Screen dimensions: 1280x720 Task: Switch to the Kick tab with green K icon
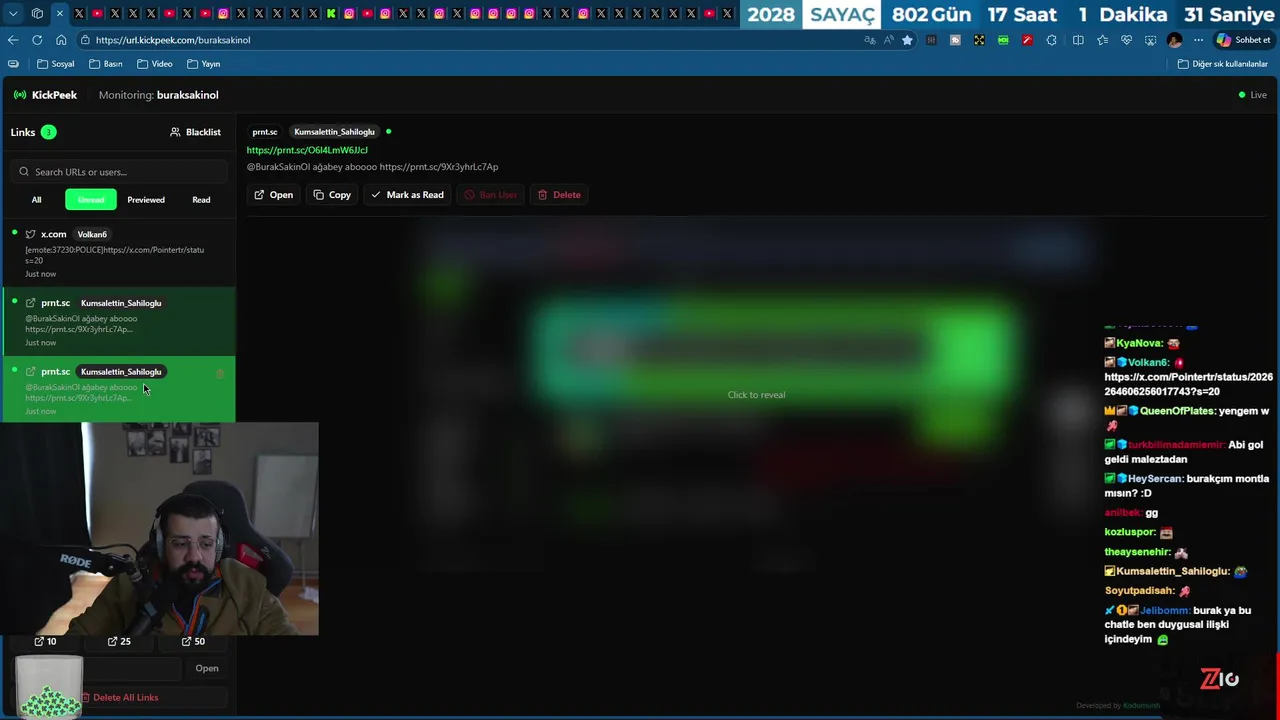click(331, 14)
